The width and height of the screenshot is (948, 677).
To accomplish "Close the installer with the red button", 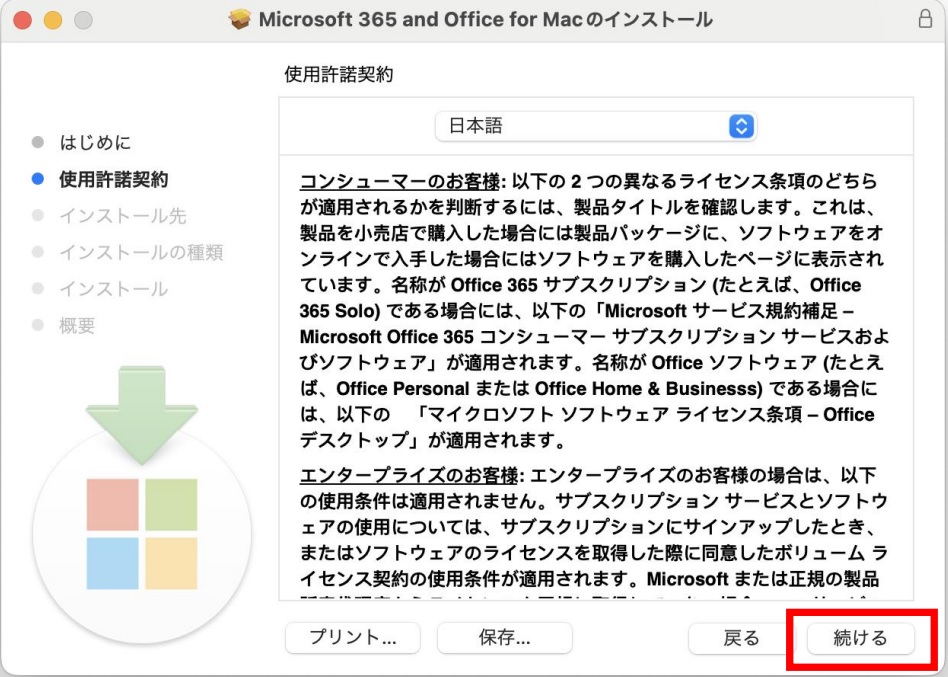I will click(22, 20).
